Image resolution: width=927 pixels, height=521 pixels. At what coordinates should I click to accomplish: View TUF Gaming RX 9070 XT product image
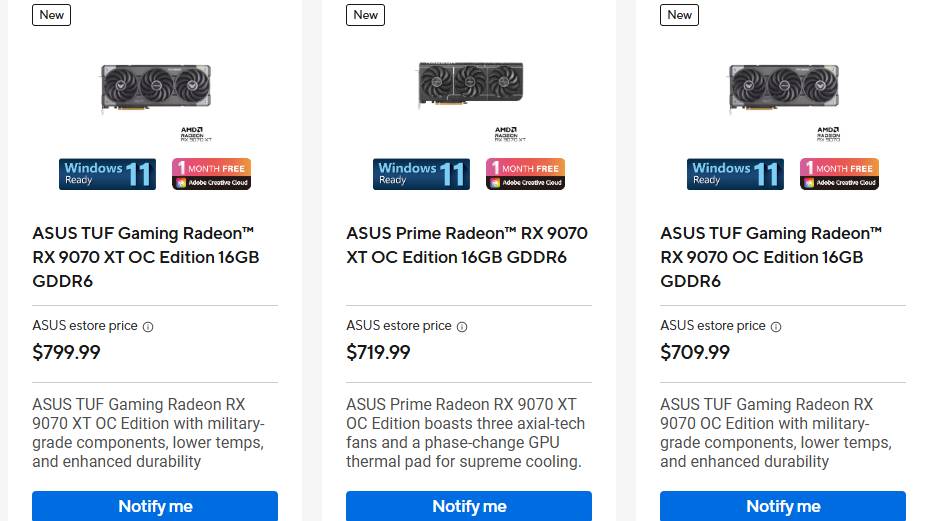pyautogui.click(x=155, y=89)
